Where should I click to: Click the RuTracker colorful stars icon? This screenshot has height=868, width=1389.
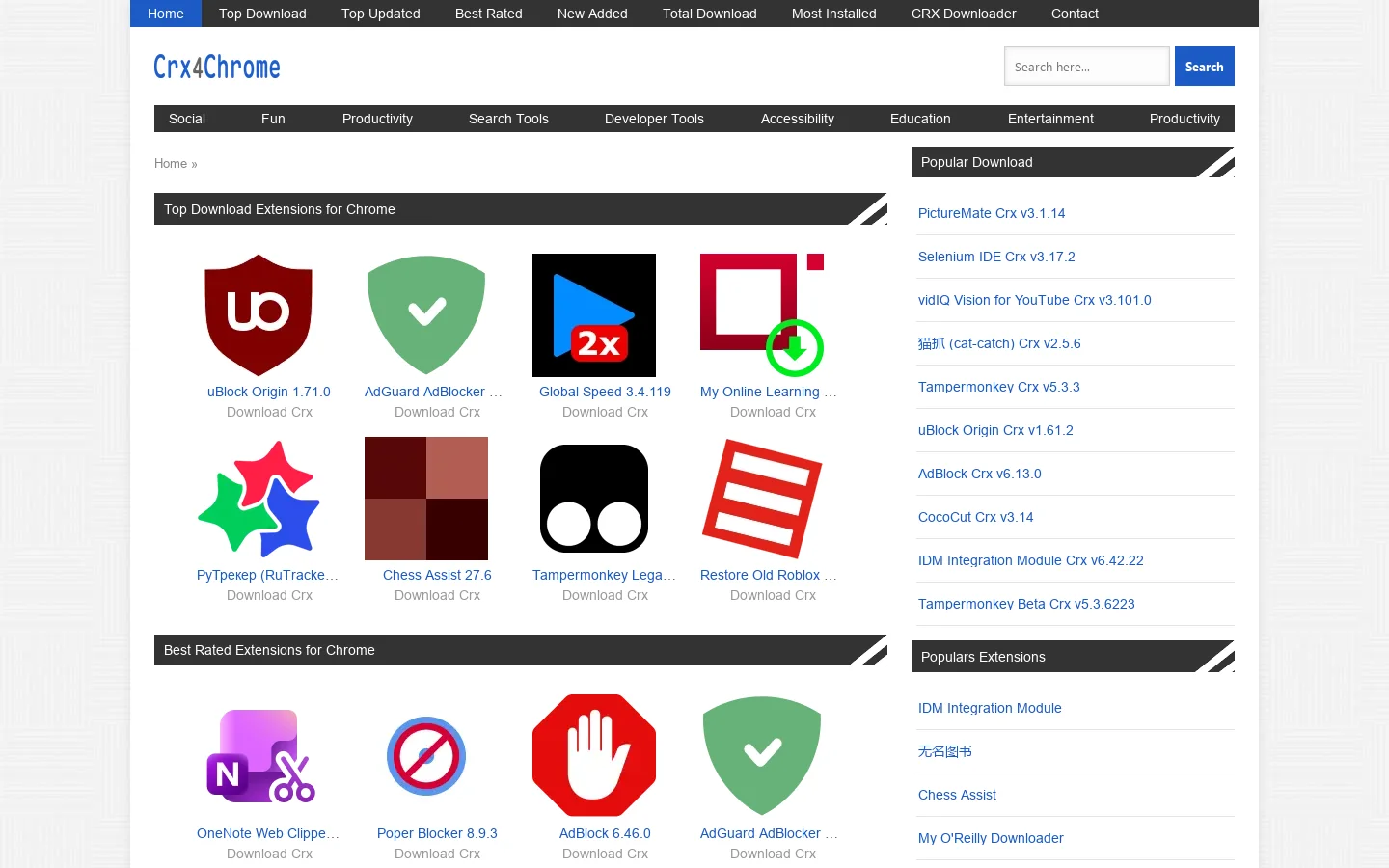tap(259, 499)
